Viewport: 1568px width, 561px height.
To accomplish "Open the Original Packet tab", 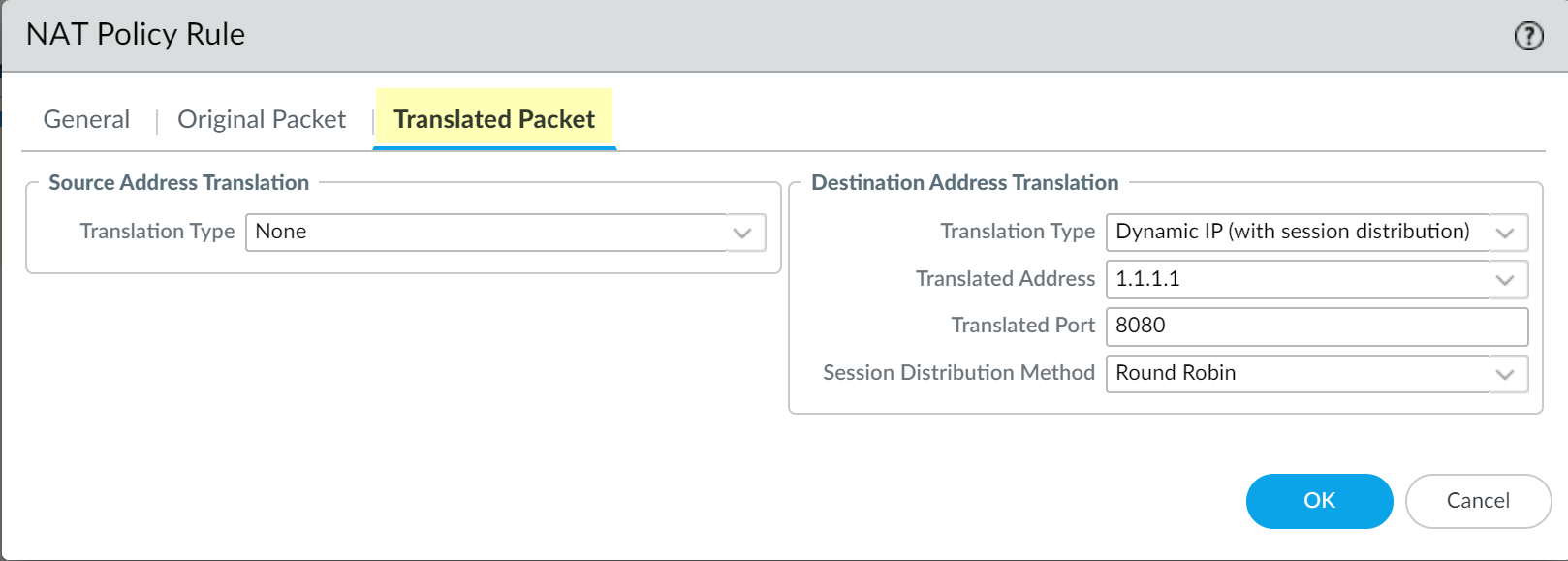I will pos(262,119).
